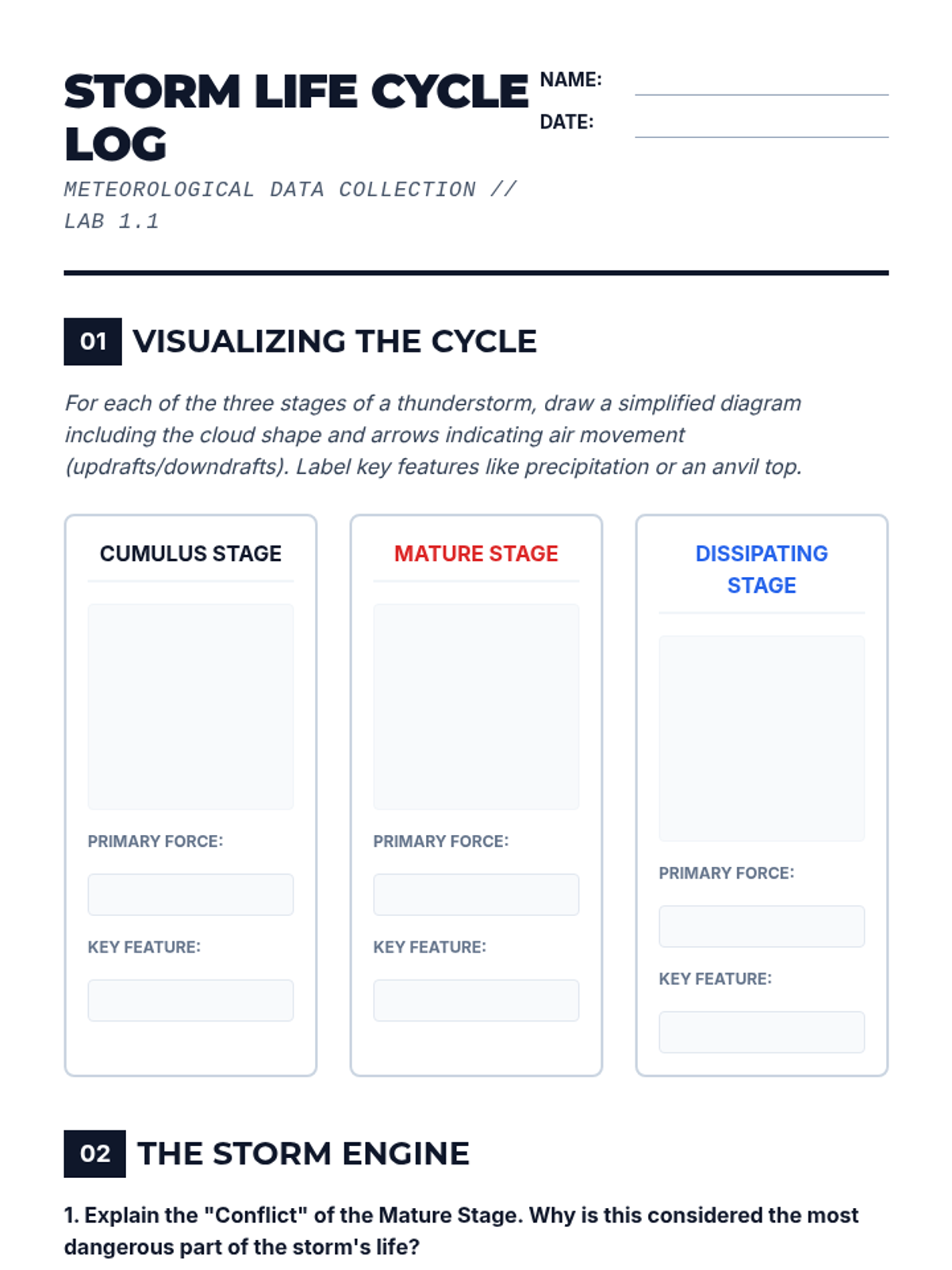Click the VISUALIZING THE CYCLE heading
The width and height of the screenshot is (952, 1270).
[x=335, y=341]
